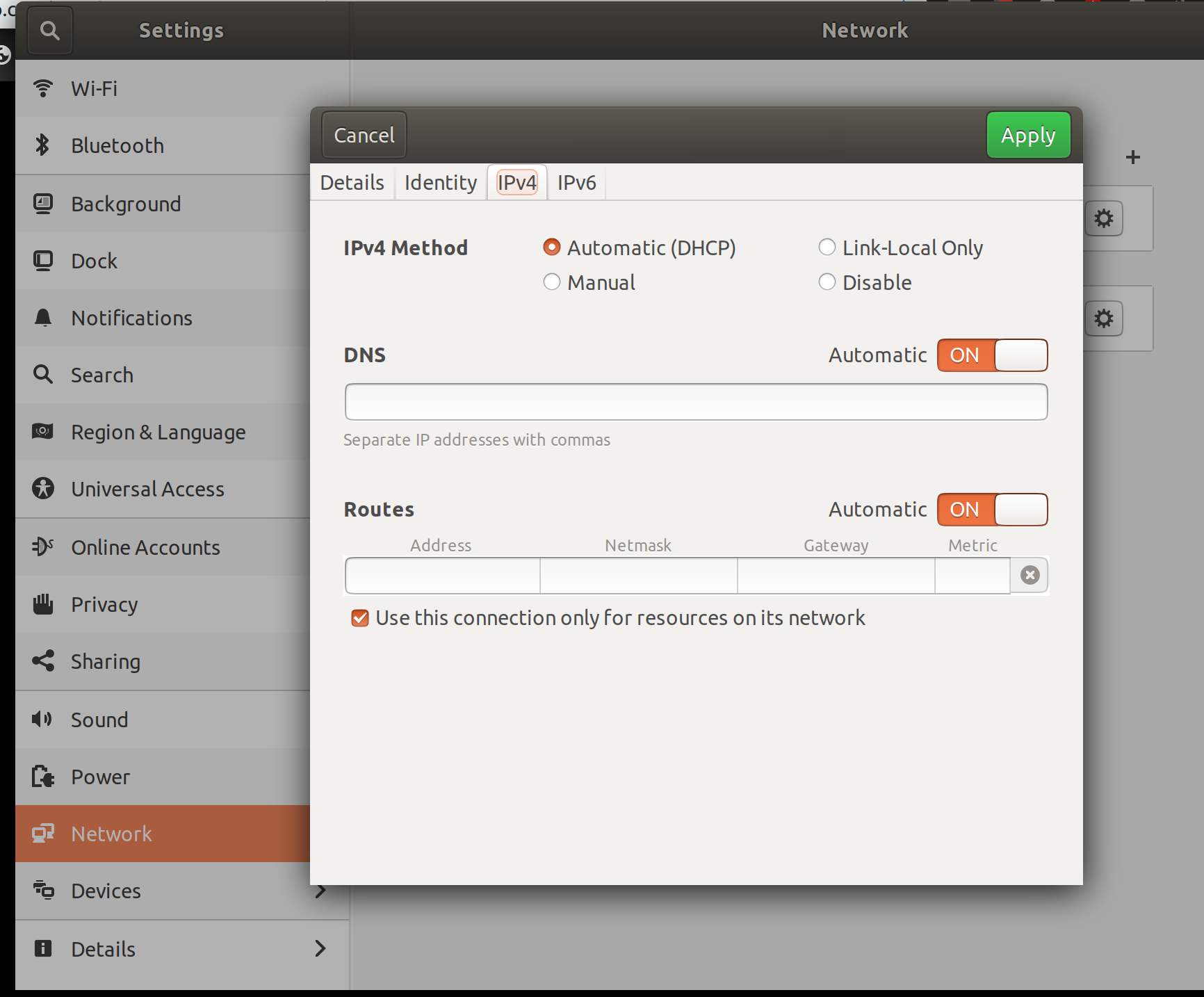Click the Bluetooth symbol icon
Image resolution: width=1204 pixels, height=997 pixels.
(x=43, y=145)
